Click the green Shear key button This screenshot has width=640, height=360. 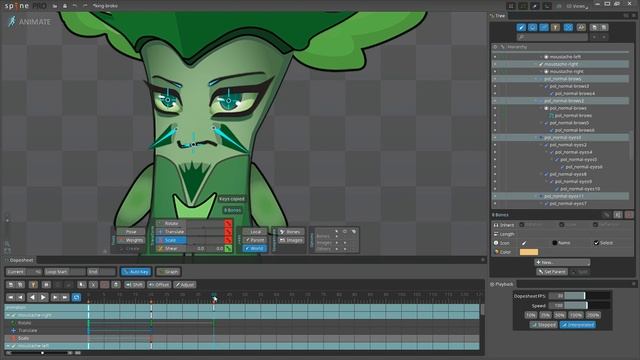(x=228, y=248)
